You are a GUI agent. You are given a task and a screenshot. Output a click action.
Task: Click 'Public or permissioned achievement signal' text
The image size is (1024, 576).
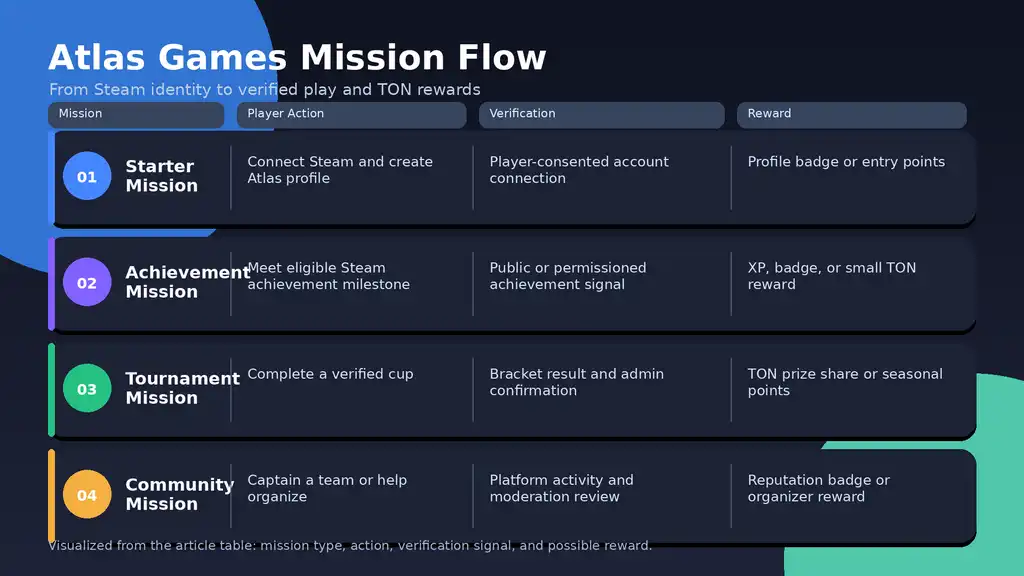pos(568,276)
